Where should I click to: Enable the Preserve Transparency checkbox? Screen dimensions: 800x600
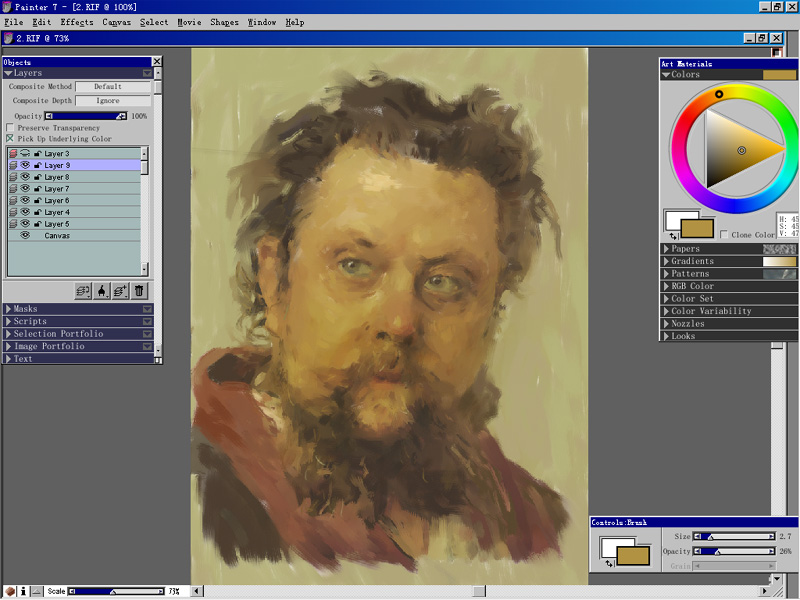click(x=10, y=128)
